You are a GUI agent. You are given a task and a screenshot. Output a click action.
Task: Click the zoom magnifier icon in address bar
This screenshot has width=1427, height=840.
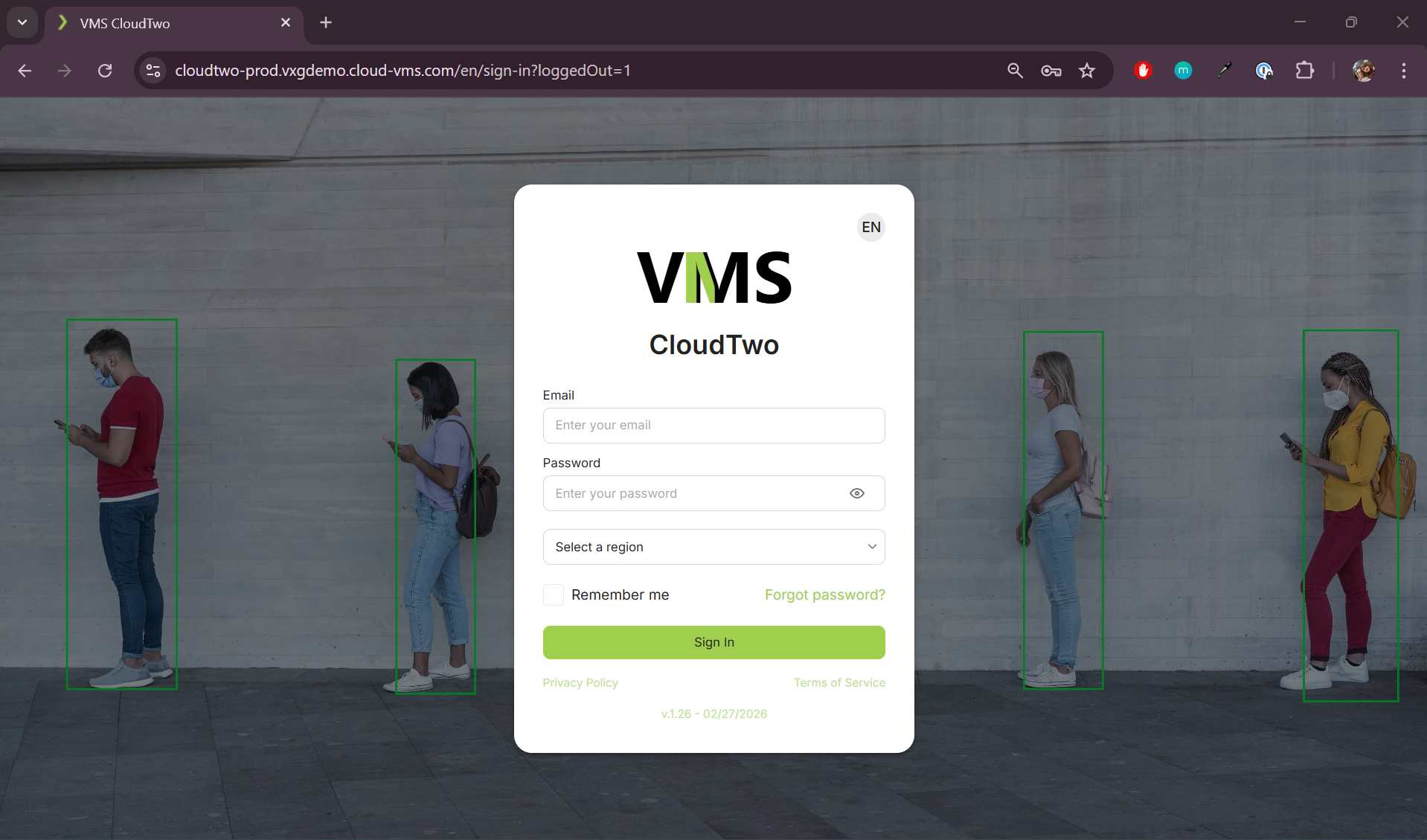click(1015, 71)
